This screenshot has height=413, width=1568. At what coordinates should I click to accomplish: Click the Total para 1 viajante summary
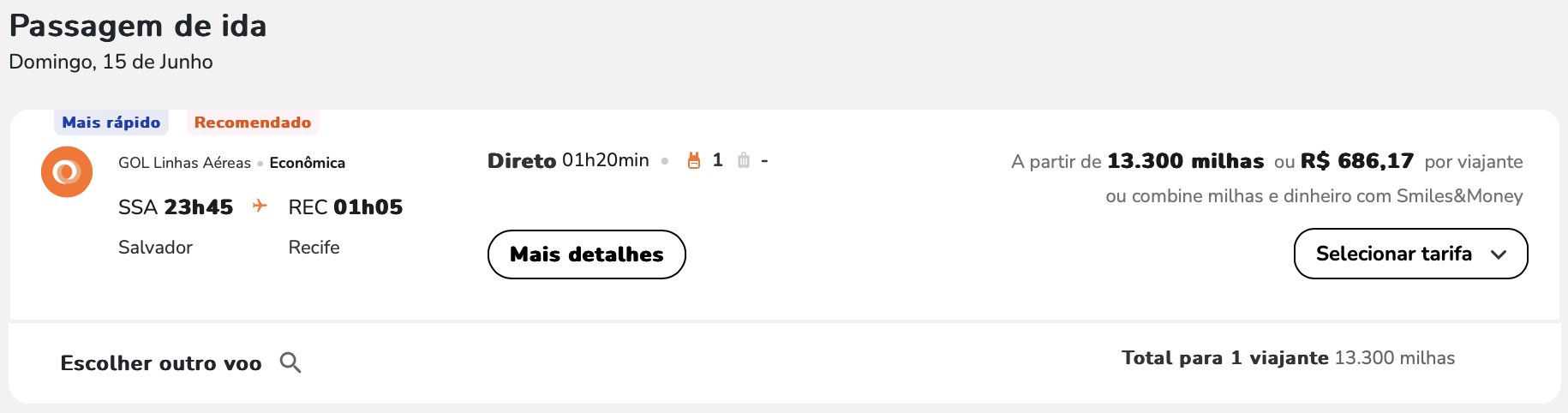(x=1288, y=358)
